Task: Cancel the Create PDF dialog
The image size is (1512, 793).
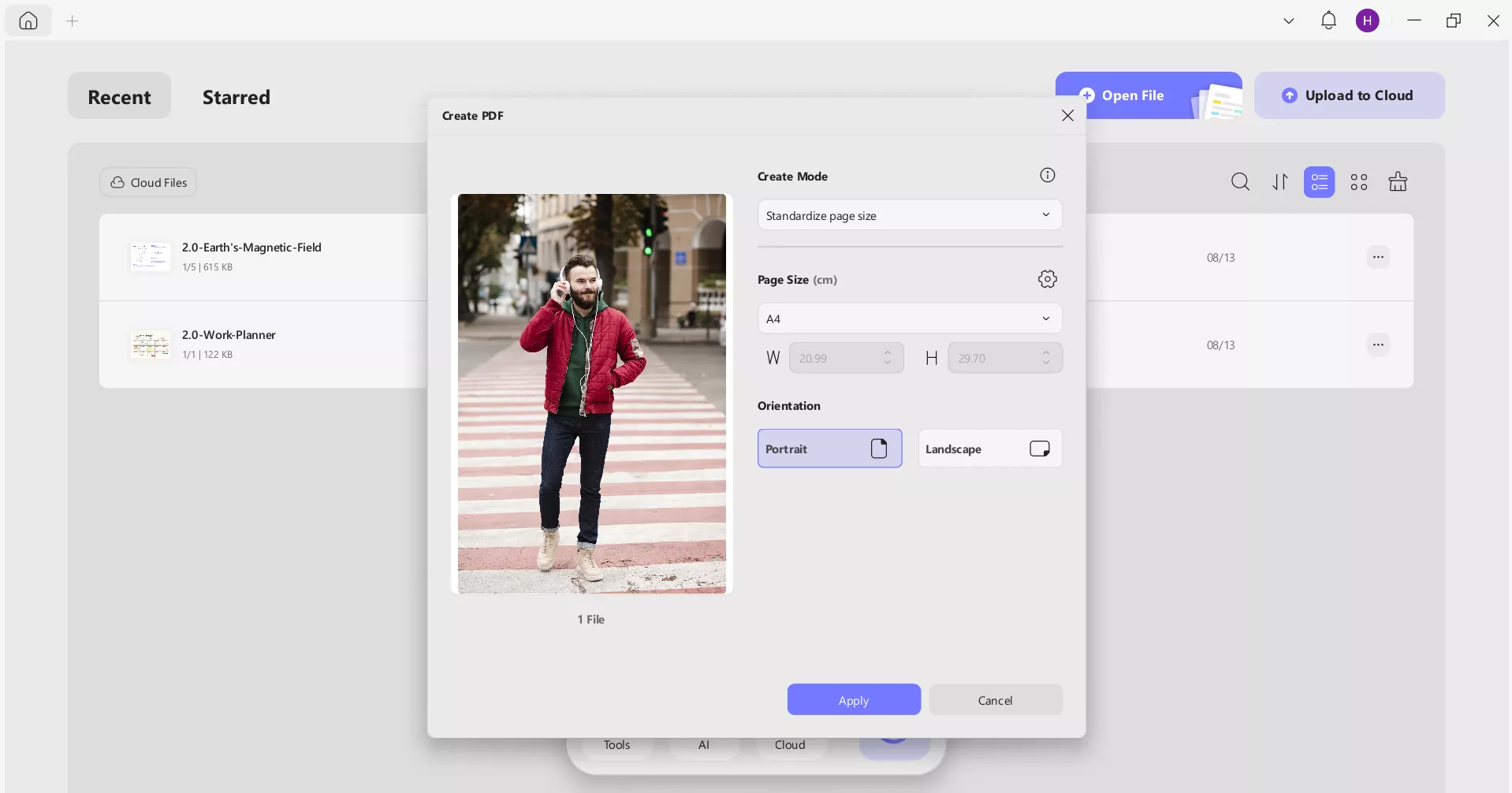Action: (x=995, y=700)
